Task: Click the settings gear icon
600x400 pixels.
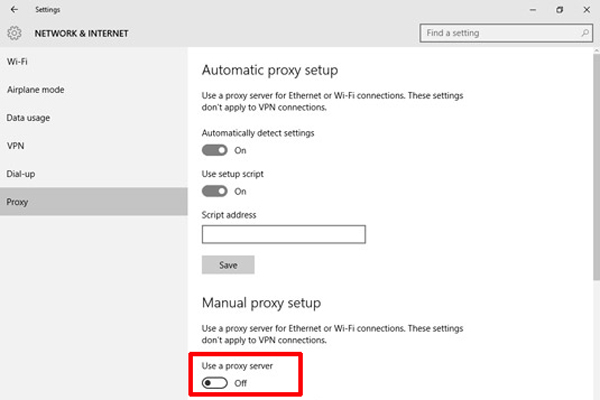Action: [14, 33]
